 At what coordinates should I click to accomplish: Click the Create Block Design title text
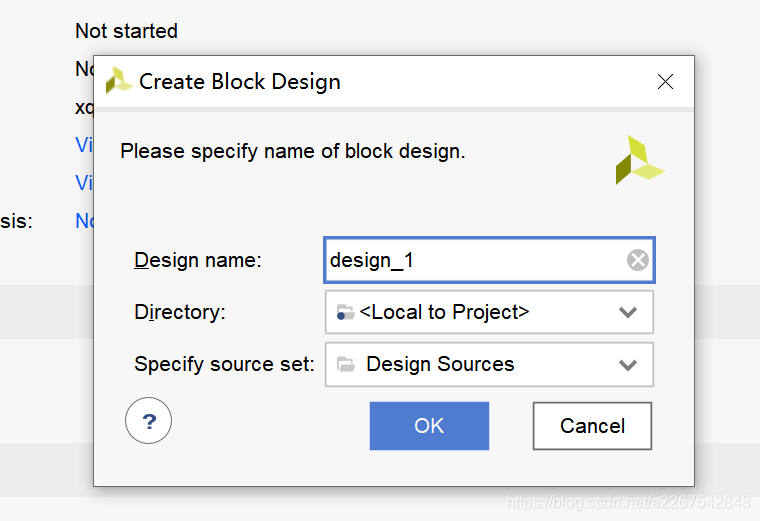pyautogui.click(x=240, y=82)
